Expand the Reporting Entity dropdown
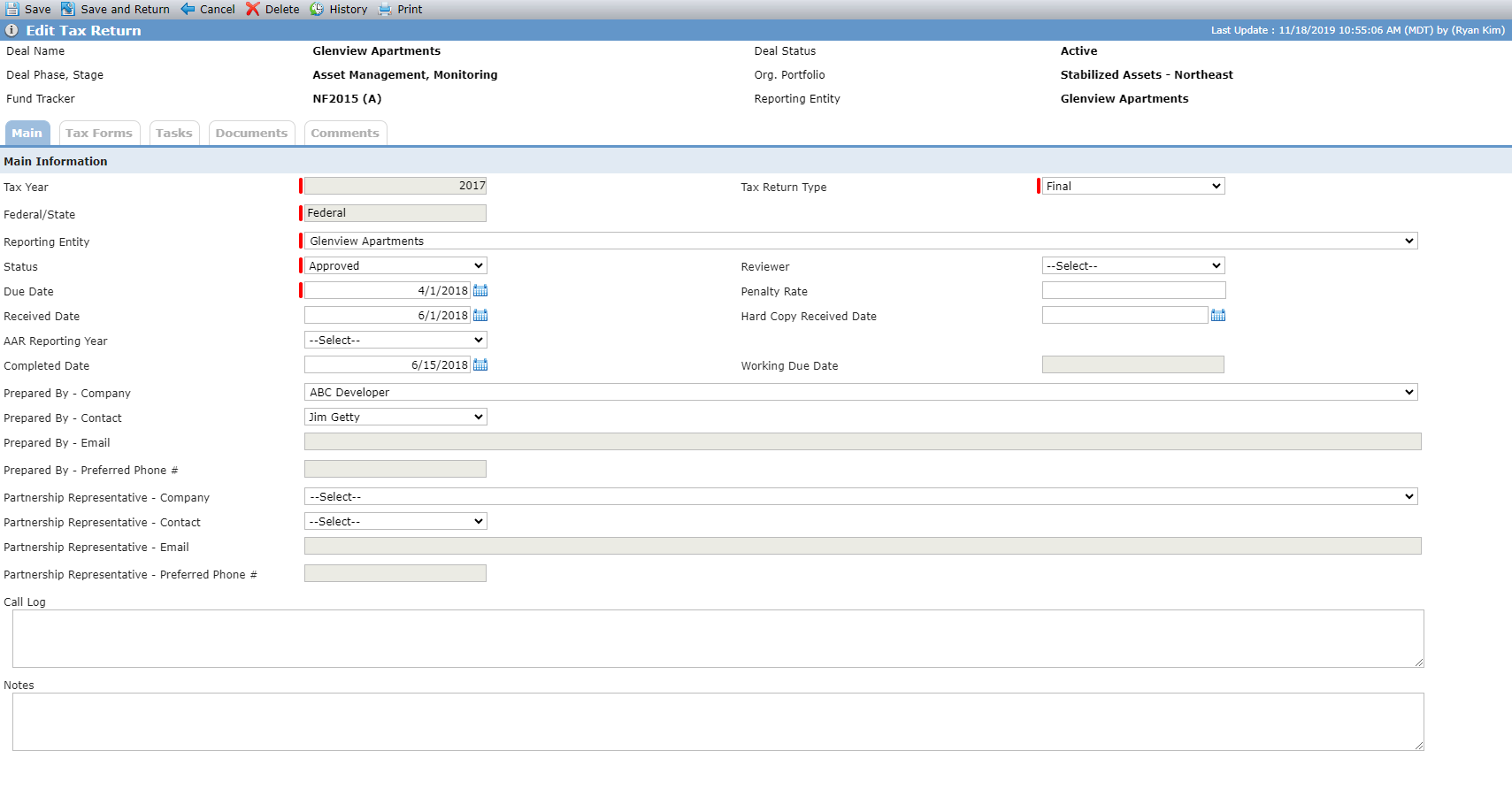1512x797 pixels. (x=861, y=241)
